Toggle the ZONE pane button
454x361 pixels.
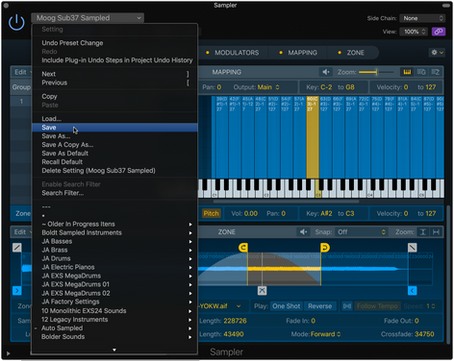[351, 53]
